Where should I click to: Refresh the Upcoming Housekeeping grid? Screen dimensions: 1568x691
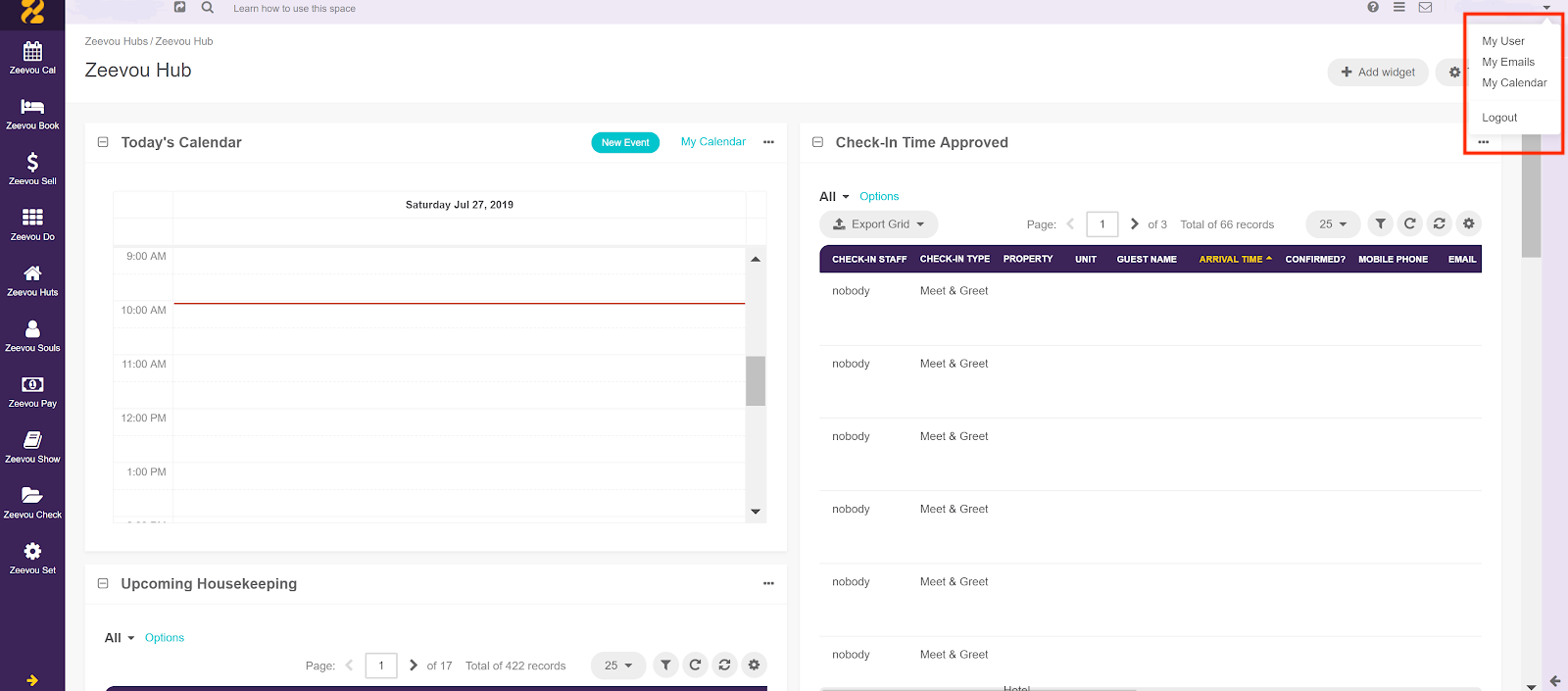click(695, 665)
